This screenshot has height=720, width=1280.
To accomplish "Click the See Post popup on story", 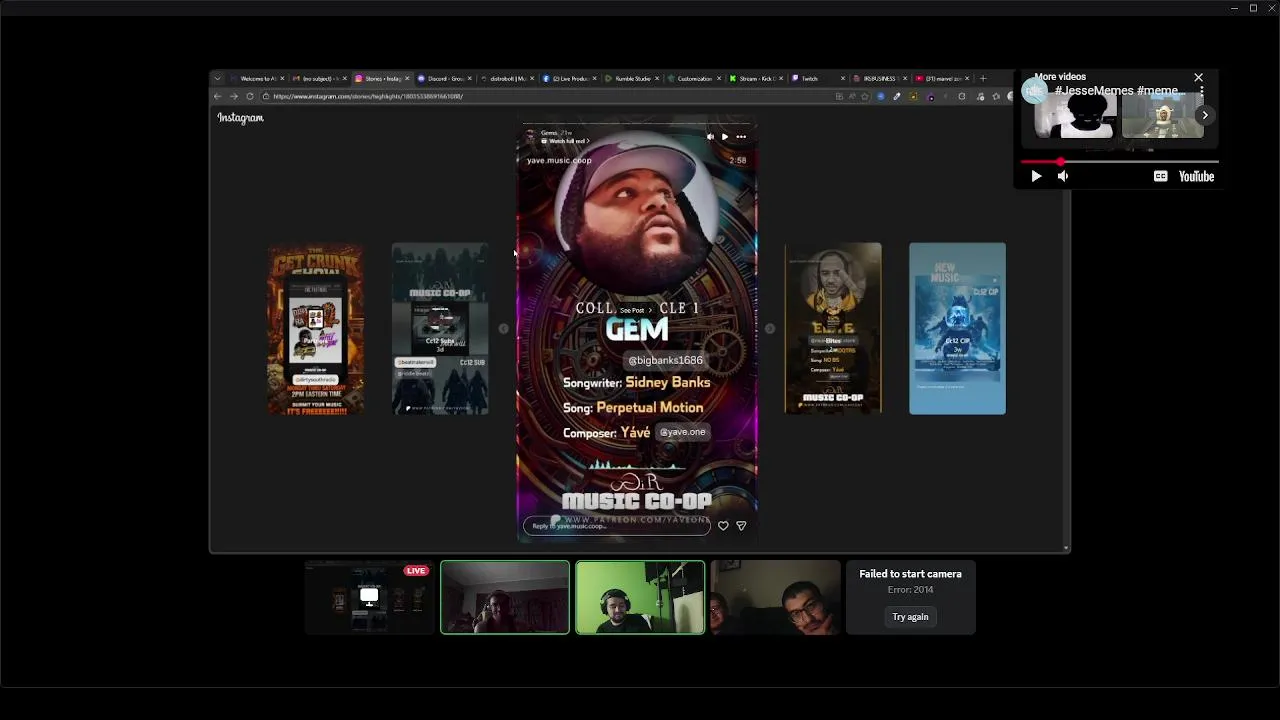I will [x=637, y=310].
